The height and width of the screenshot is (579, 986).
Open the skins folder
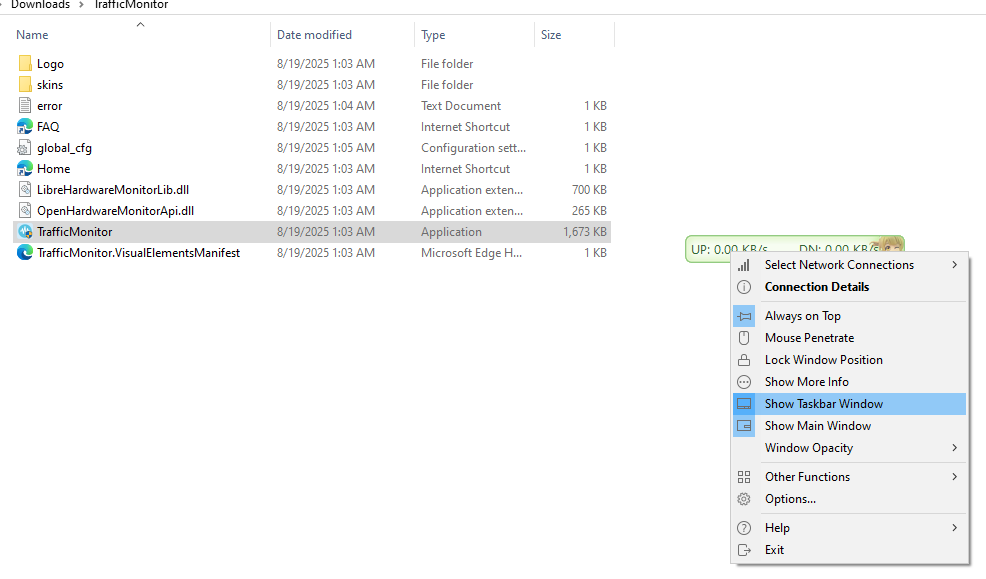50,85
